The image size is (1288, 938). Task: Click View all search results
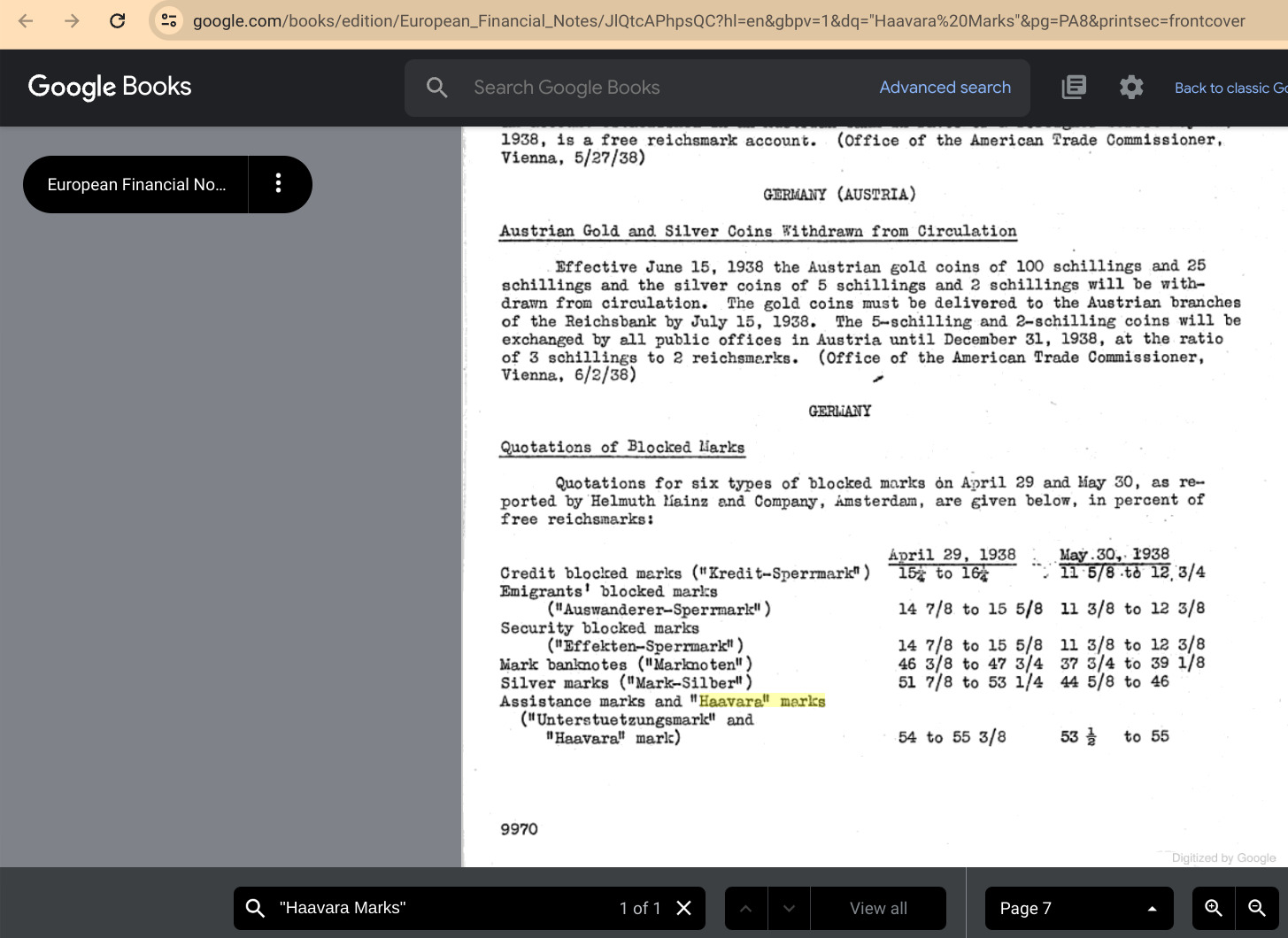878,908
